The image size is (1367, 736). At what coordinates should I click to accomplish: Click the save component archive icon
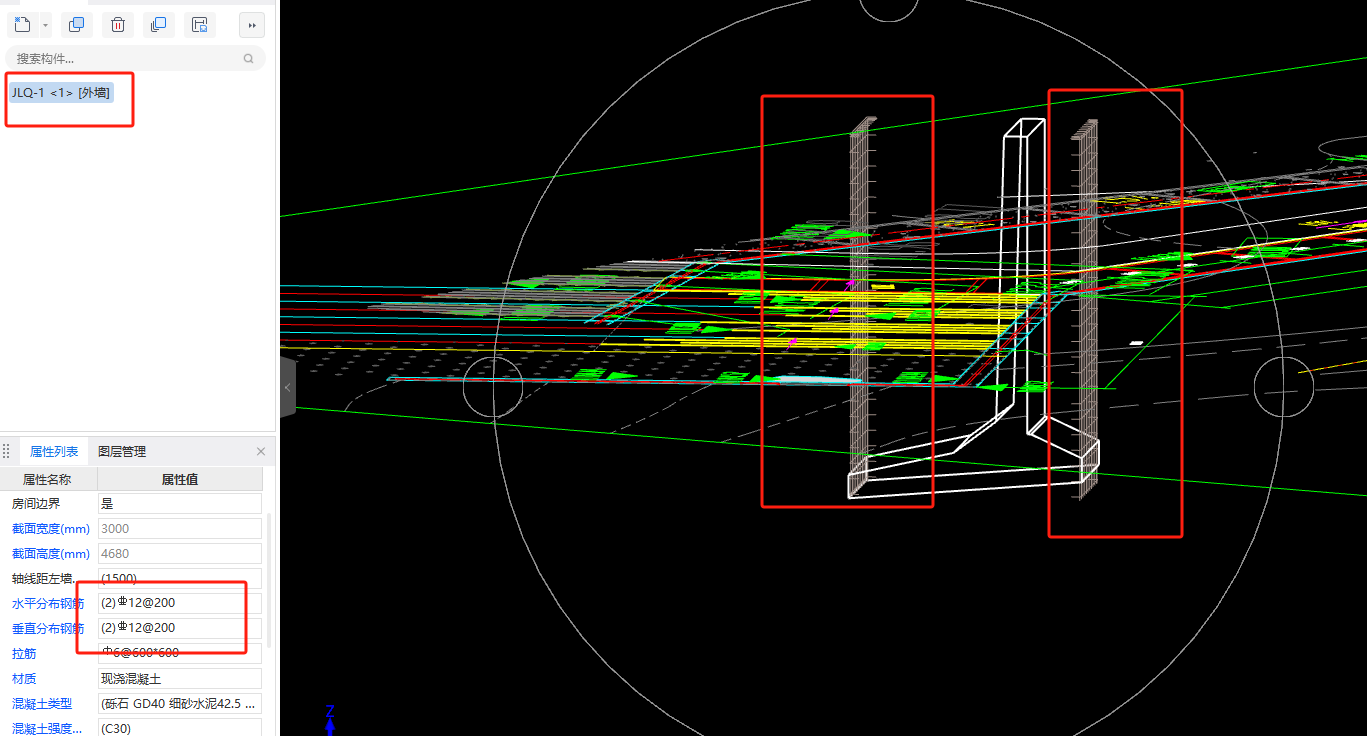(199, 25)
